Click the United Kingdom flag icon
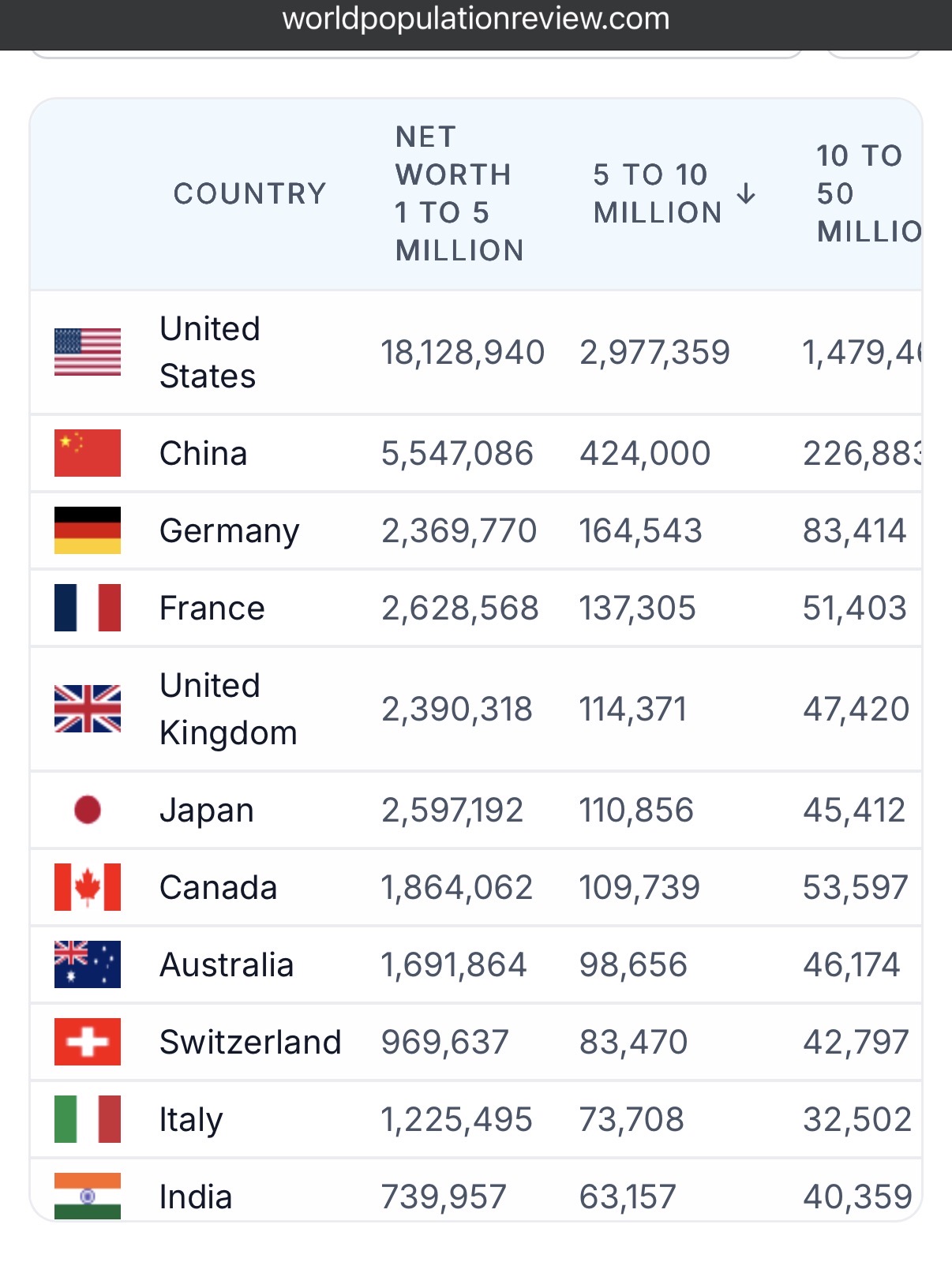This screenshot has height=1262, width=952. 88,709
